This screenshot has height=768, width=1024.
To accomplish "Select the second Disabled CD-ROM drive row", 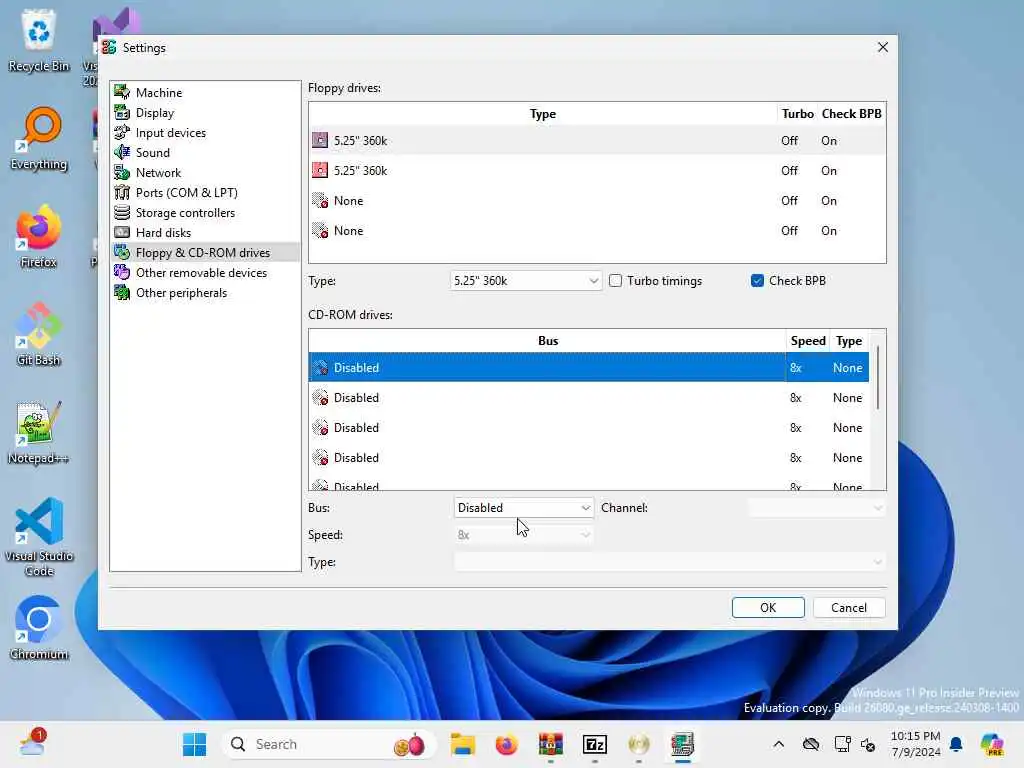I will 588,398.
